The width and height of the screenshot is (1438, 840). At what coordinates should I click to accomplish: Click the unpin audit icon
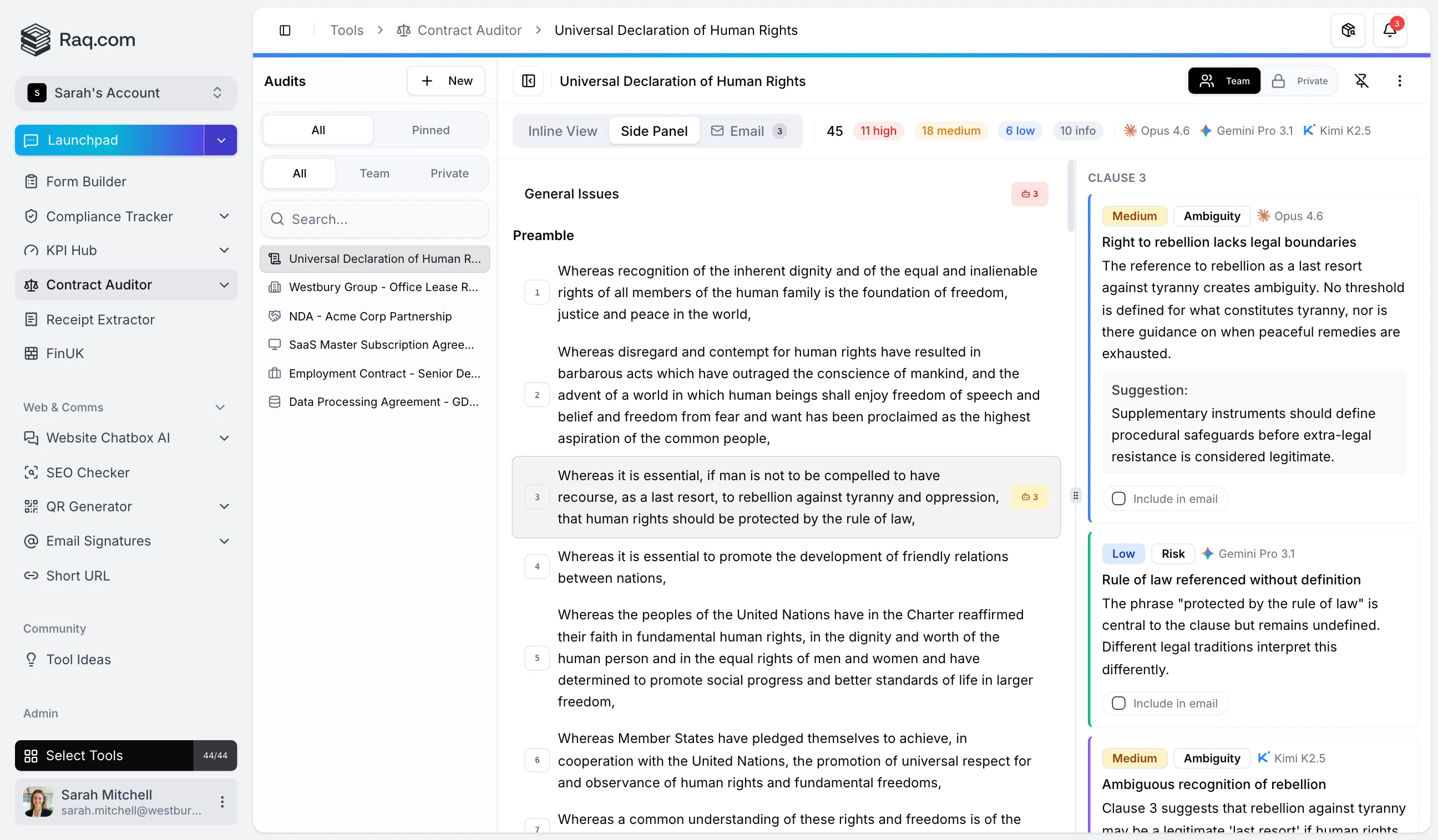coord(1361,81)
